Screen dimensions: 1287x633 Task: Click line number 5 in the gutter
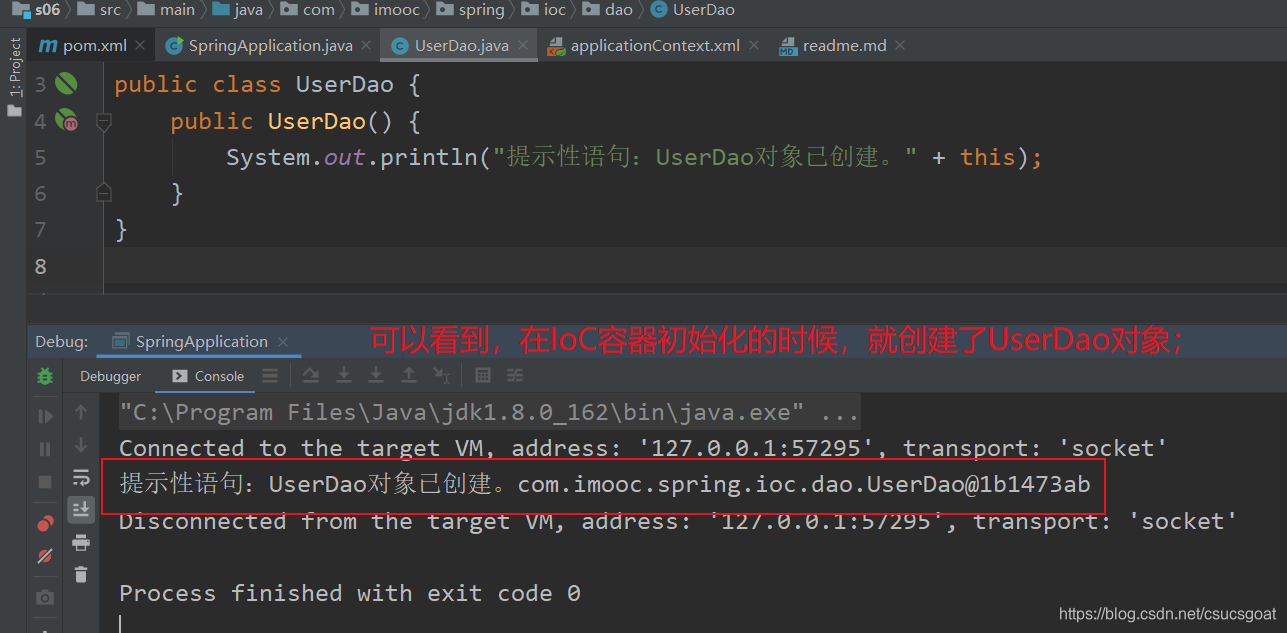40,157
